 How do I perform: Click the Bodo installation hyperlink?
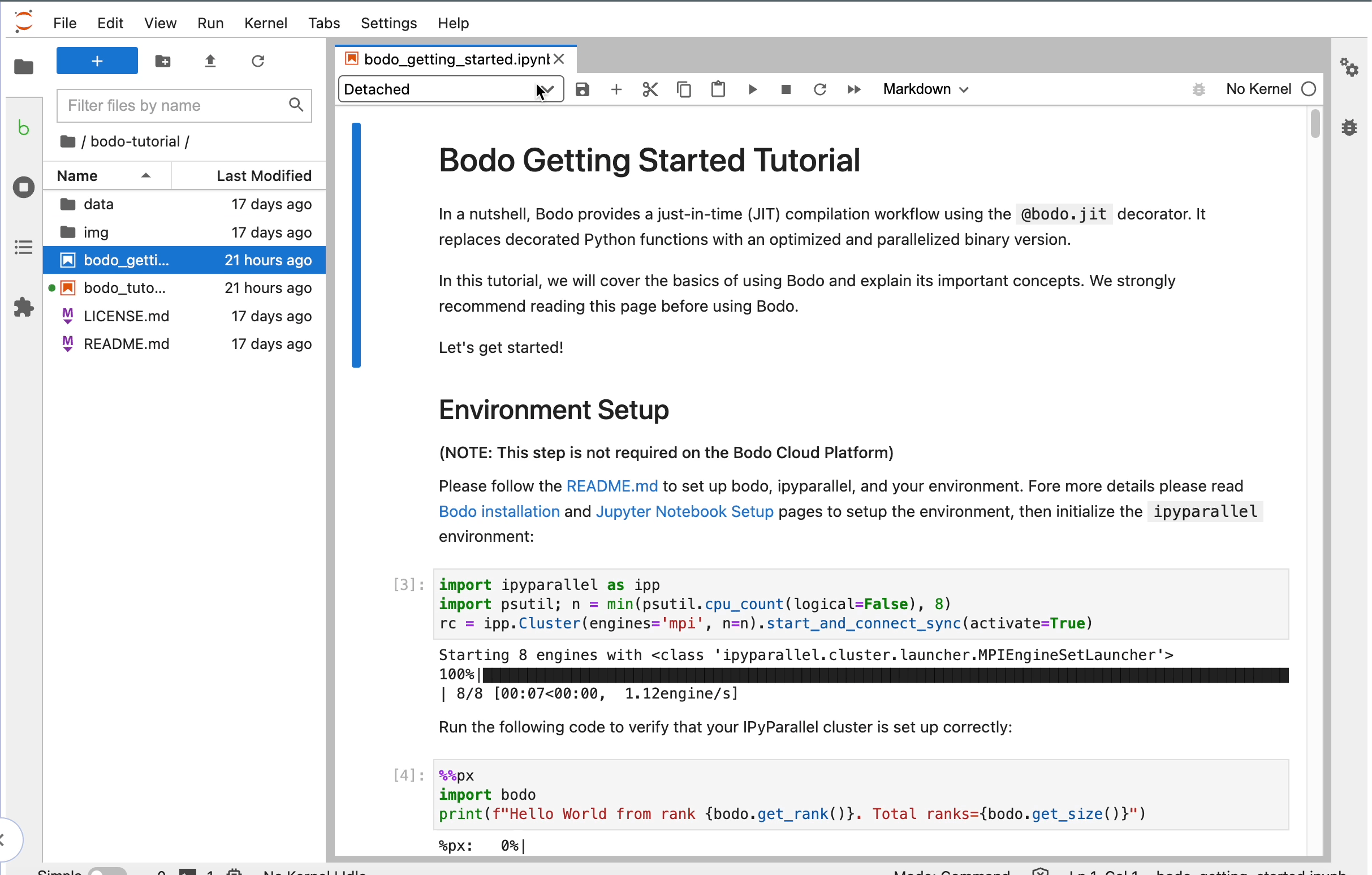[x=498, y=511]
